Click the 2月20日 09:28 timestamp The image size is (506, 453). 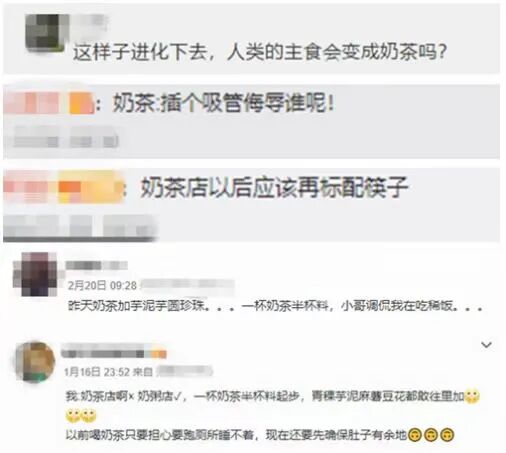point(102,286)
